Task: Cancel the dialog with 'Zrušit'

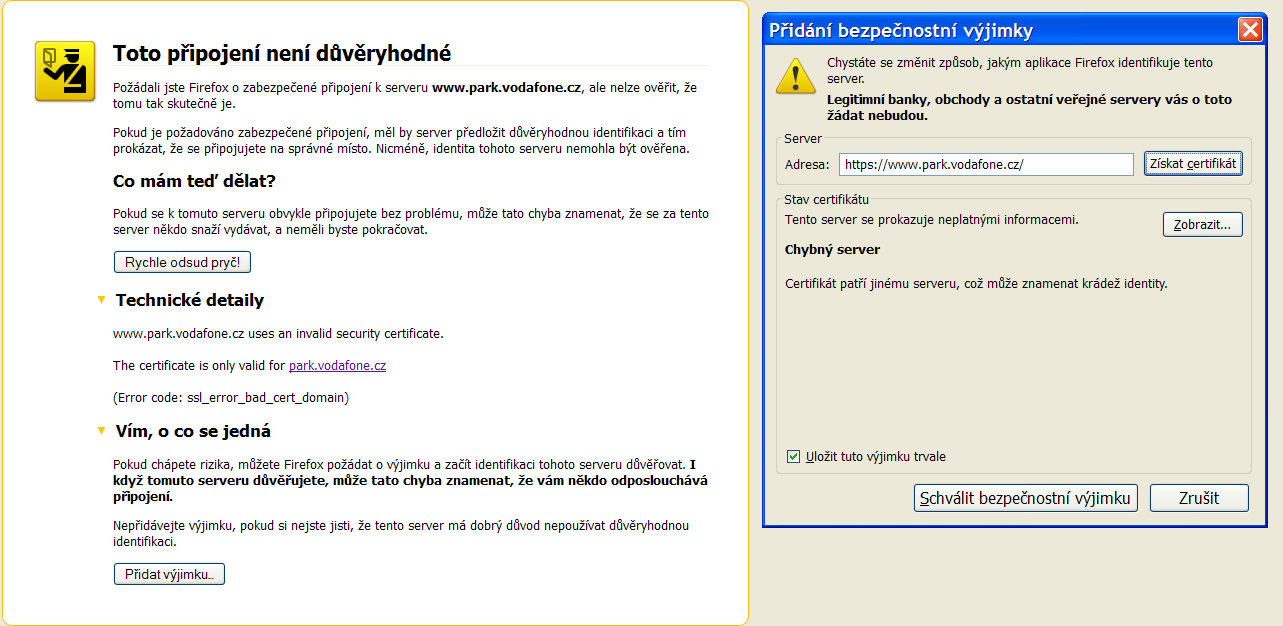Action: click(x=1199, y=498)
